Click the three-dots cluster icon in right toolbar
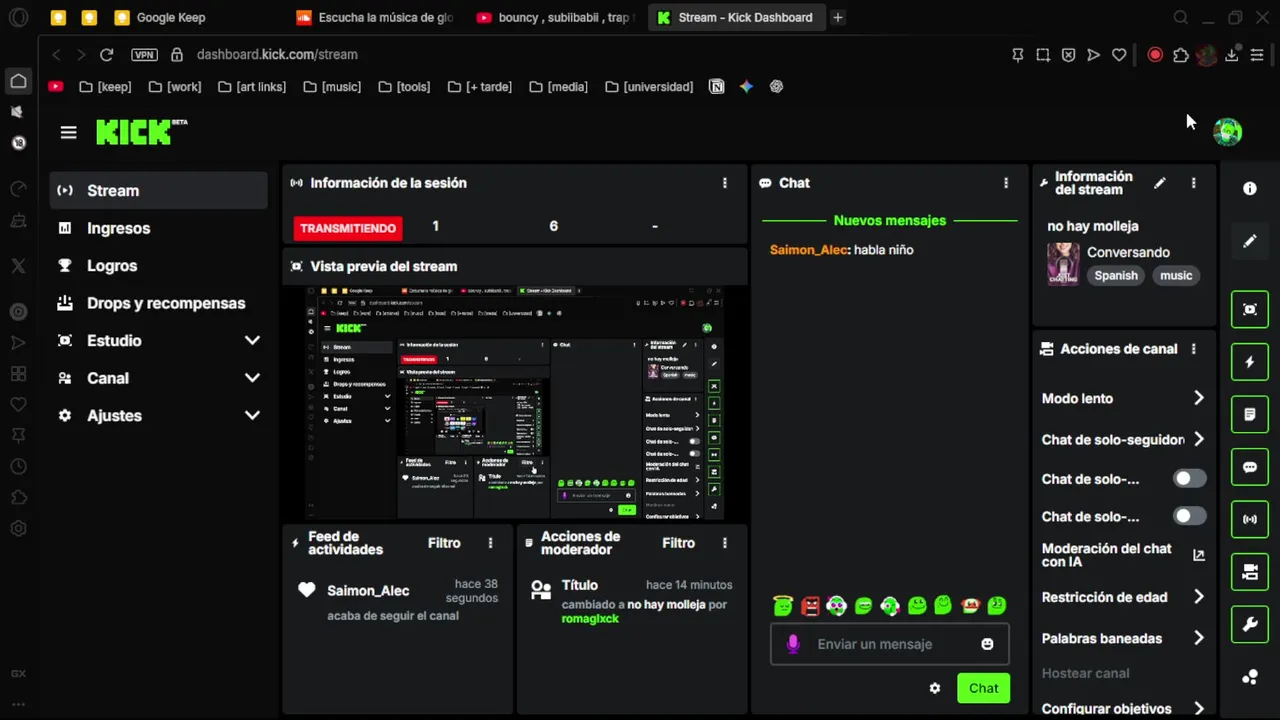This screenshot has width=1280, height=720. click(x=1250, y=677)
